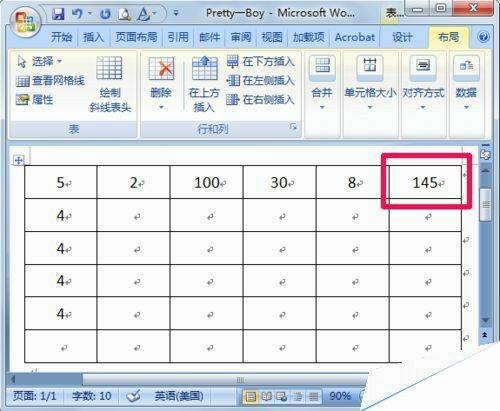
Task: Open the 加载项 tab
Action: pyautogui.click(x=309, y=37)
